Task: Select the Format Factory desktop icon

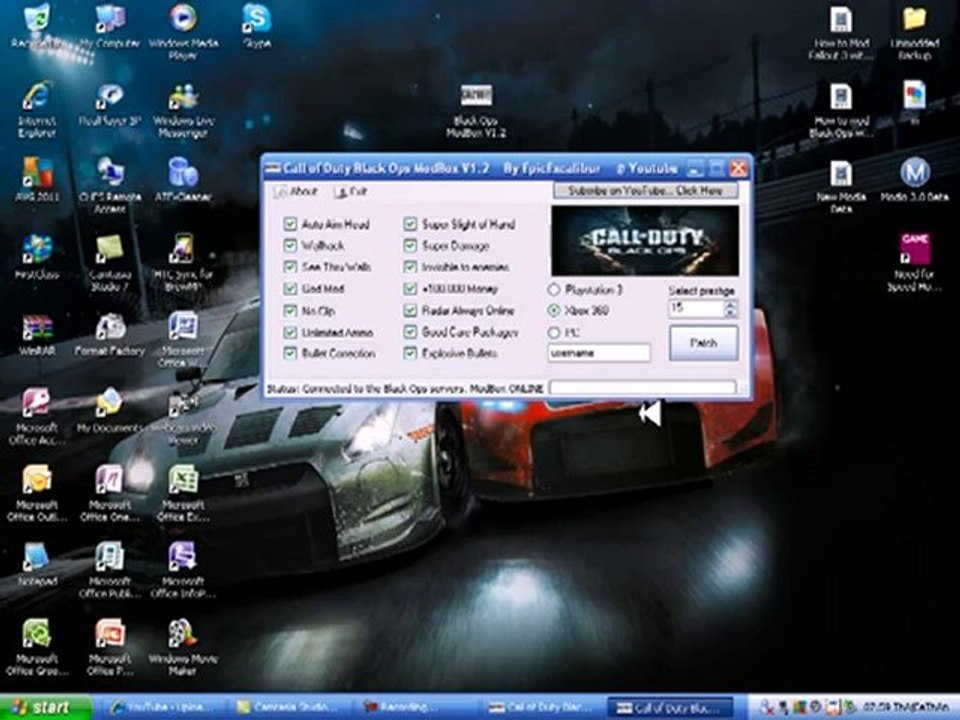Action: click(110, 334)
